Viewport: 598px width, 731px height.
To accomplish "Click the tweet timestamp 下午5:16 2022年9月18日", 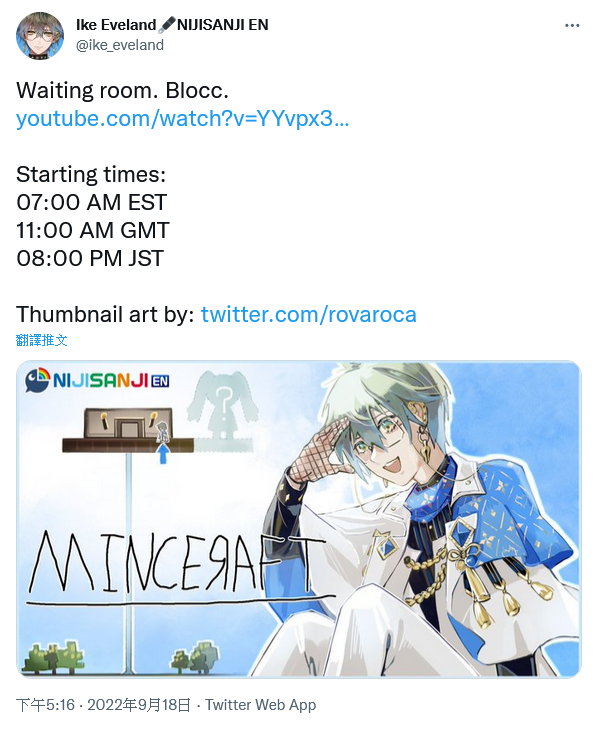I will click(x=103, y=705).
